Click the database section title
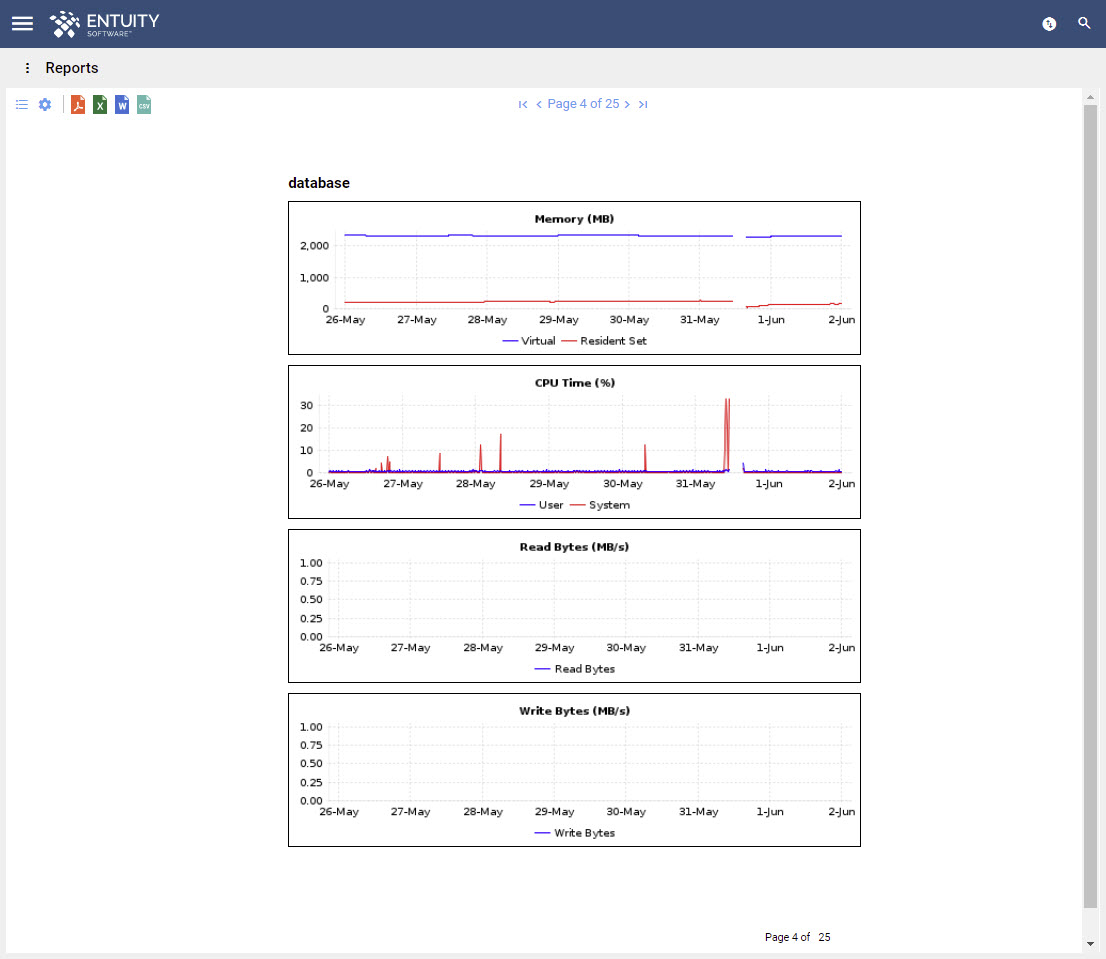The image size is (1106, 959). (x=319, y=183)
